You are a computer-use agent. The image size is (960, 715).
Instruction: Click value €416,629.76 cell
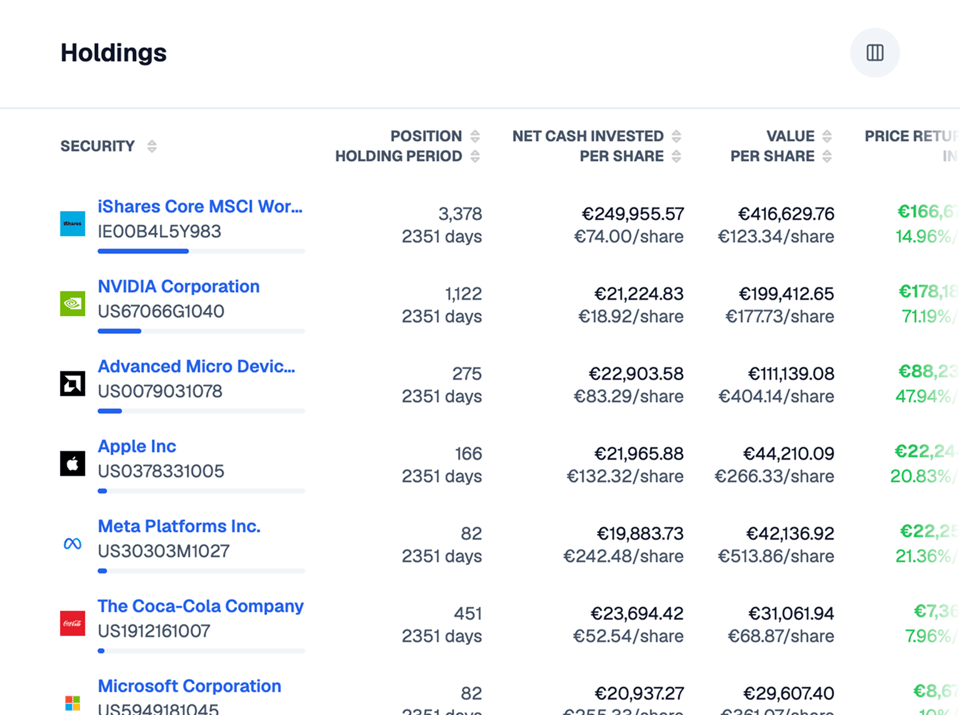click(786, 214)
